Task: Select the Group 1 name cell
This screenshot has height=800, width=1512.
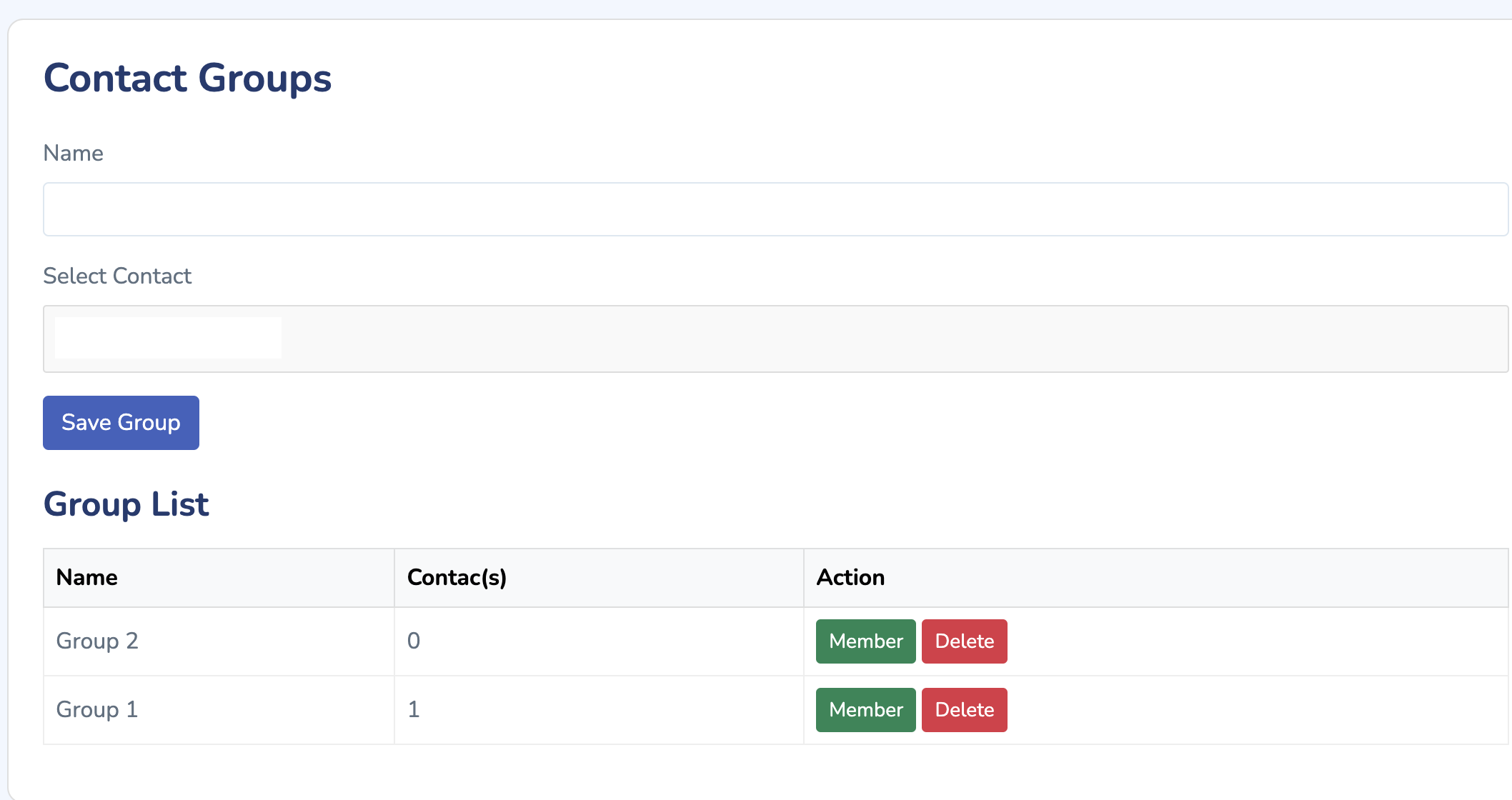Action: [x=97, y=709]
